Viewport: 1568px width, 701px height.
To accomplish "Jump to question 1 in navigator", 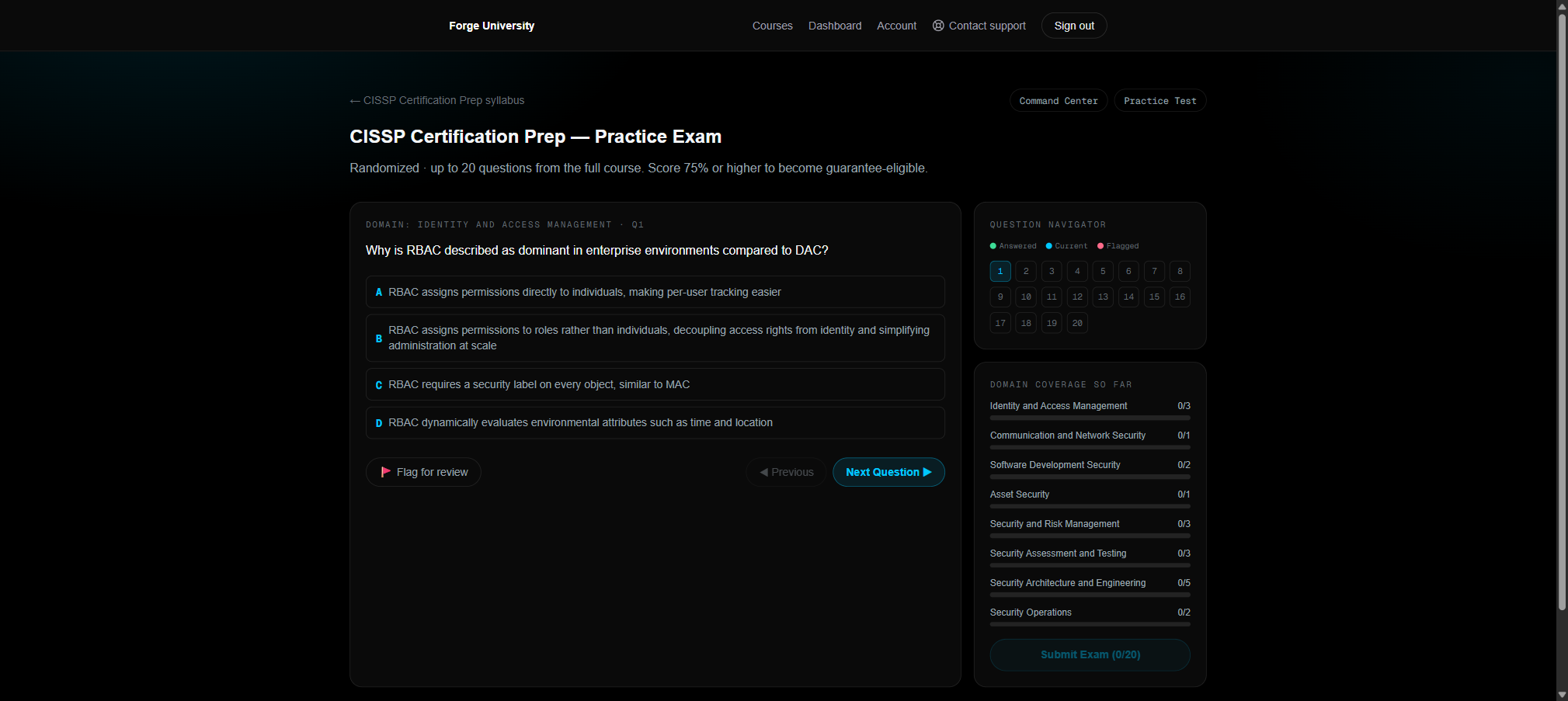I will click(x=1000, y=271).
